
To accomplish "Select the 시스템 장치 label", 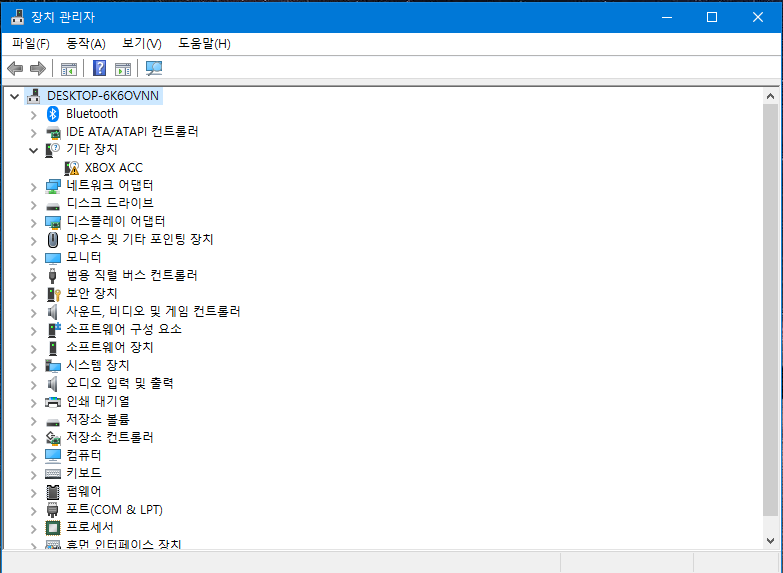I will coord(98,365).
